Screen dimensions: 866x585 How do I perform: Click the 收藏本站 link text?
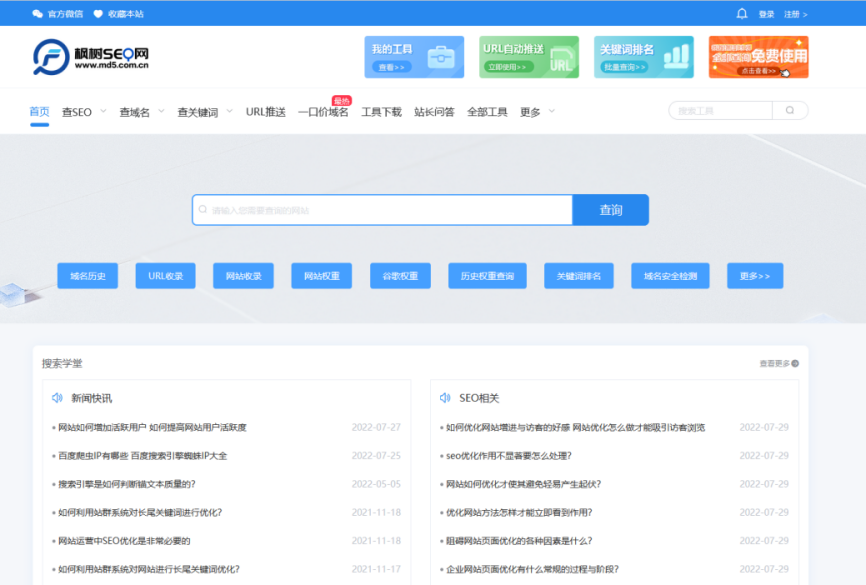point(125,14)
